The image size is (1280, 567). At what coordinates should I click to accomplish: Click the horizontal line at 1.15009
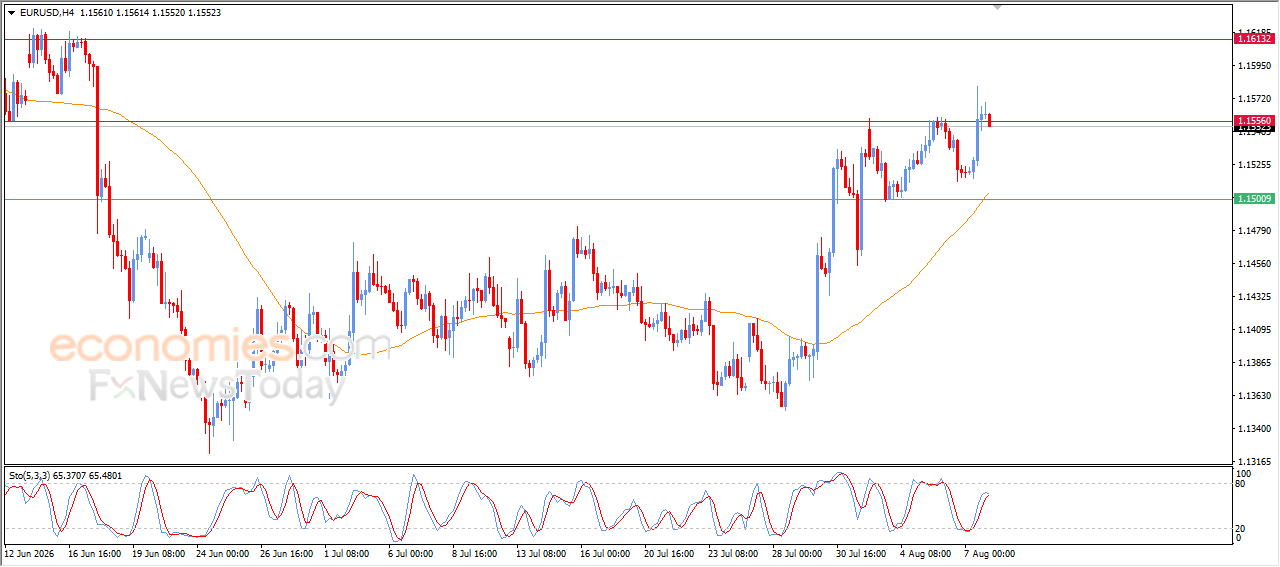[618, 199]
